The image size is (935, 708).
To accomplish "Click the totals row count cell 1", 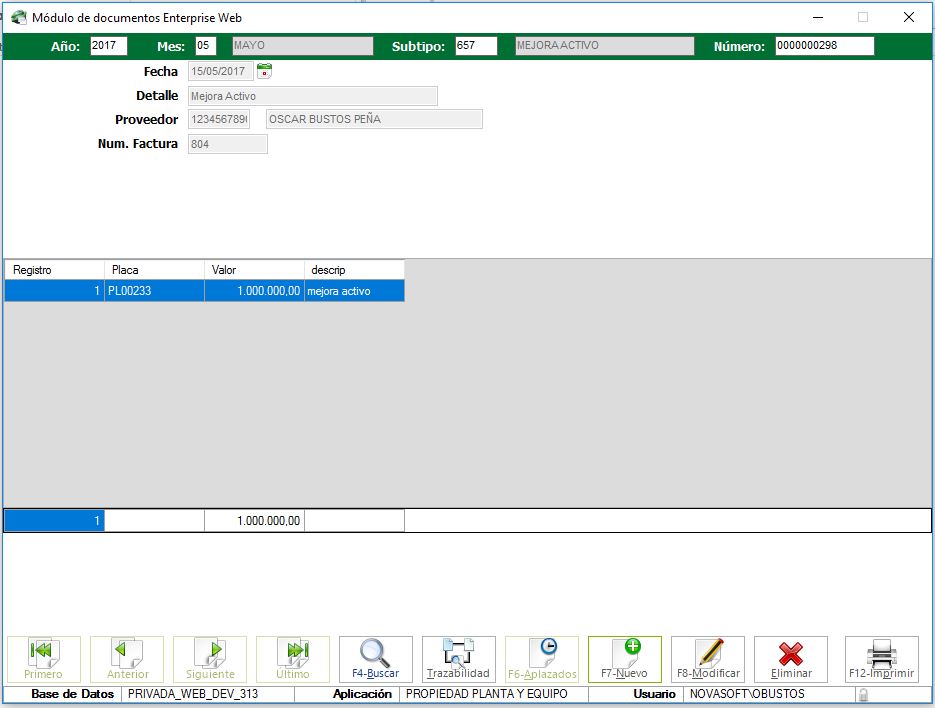I will (x=55, y=521).
